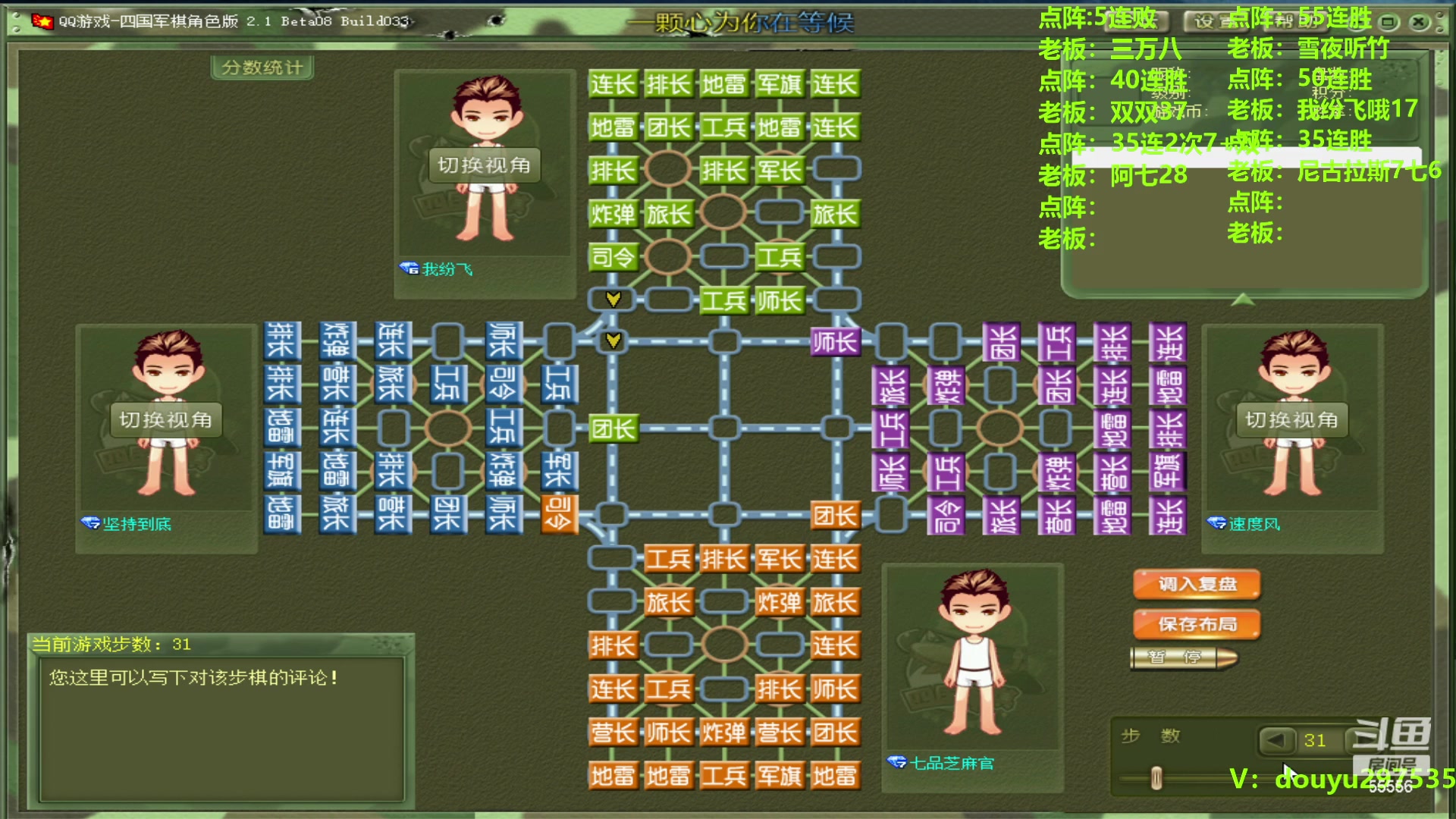Select the green 团长 on the center board
Screen dimensions: 1456x819
tap(613, 428)
